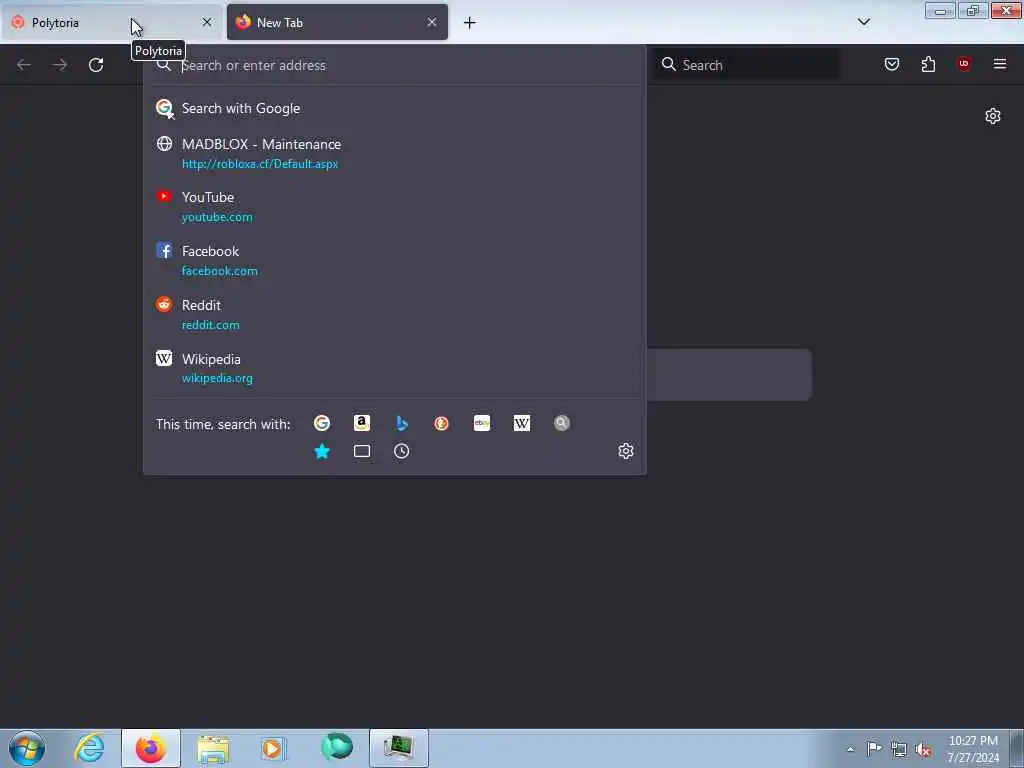1024x768 pixels.
Task: Open the Wikipedia suggestion
Action: coord(394,368)
